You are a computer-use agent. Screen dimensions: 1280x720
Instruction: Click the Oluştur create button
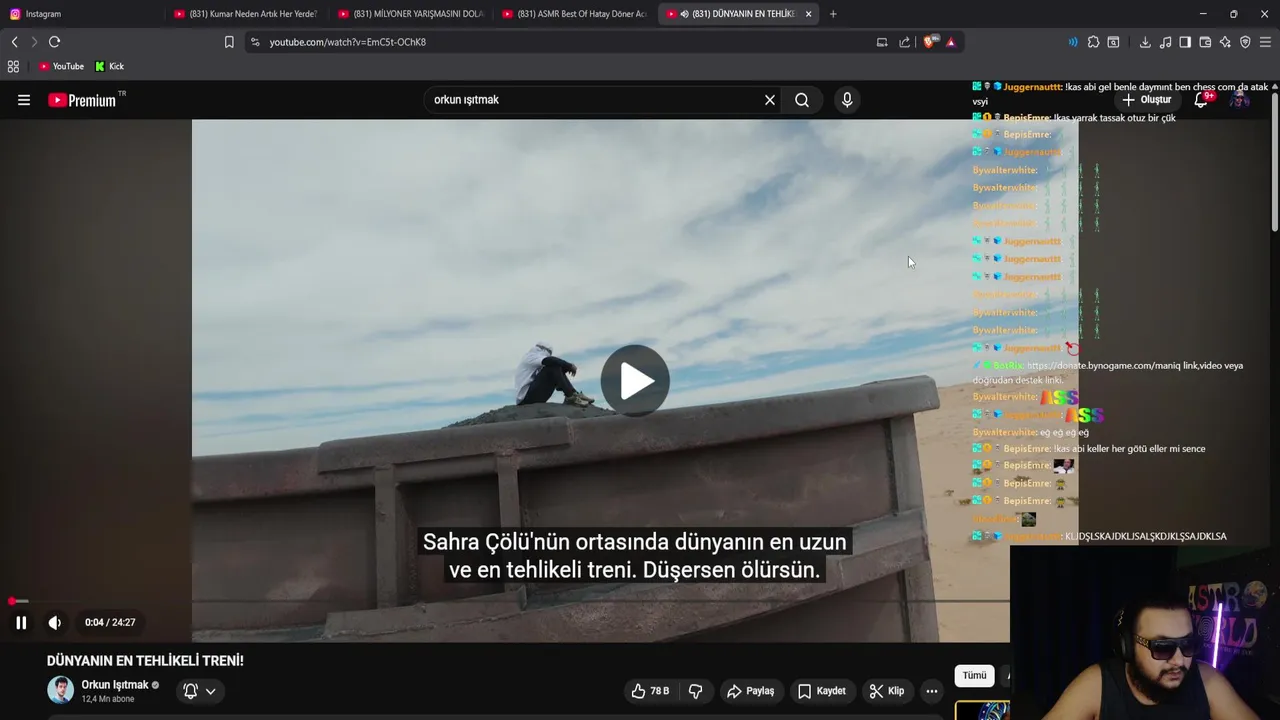[1146, 100]
